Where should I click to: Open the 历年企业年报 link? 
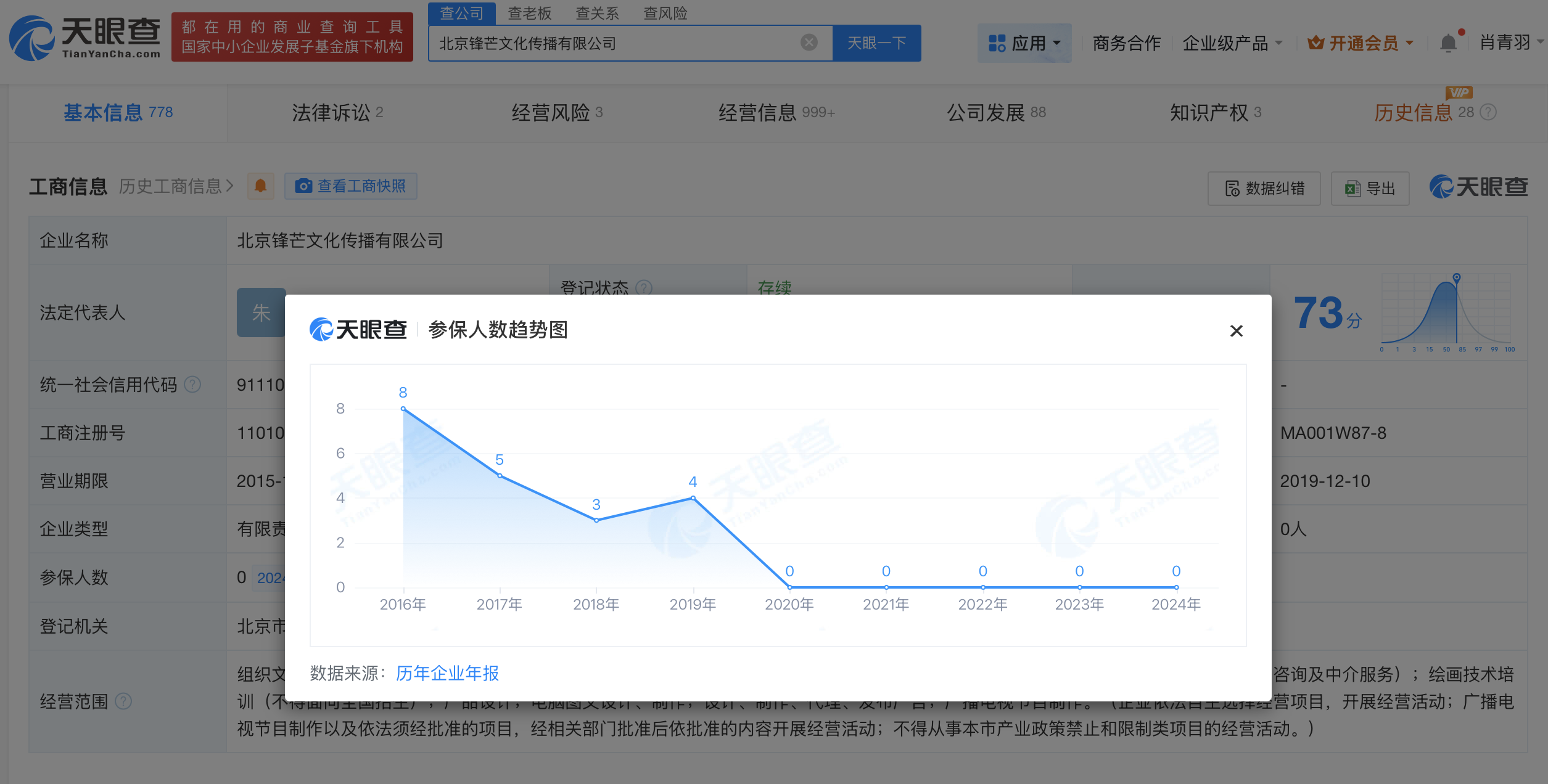(x=447, y=673)
